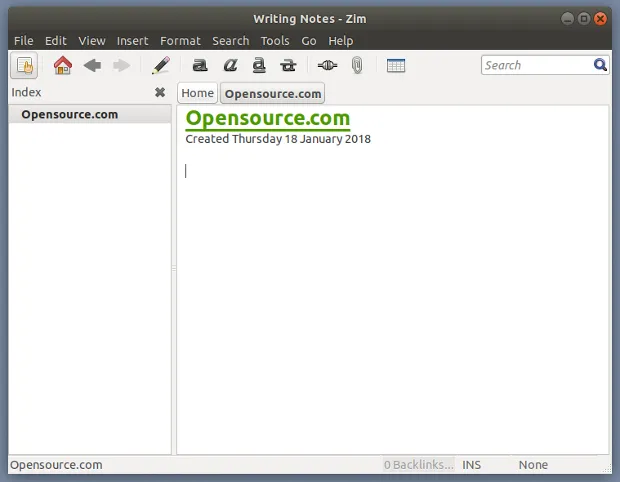Click the back arrow in toolbar

click(92, 66)
